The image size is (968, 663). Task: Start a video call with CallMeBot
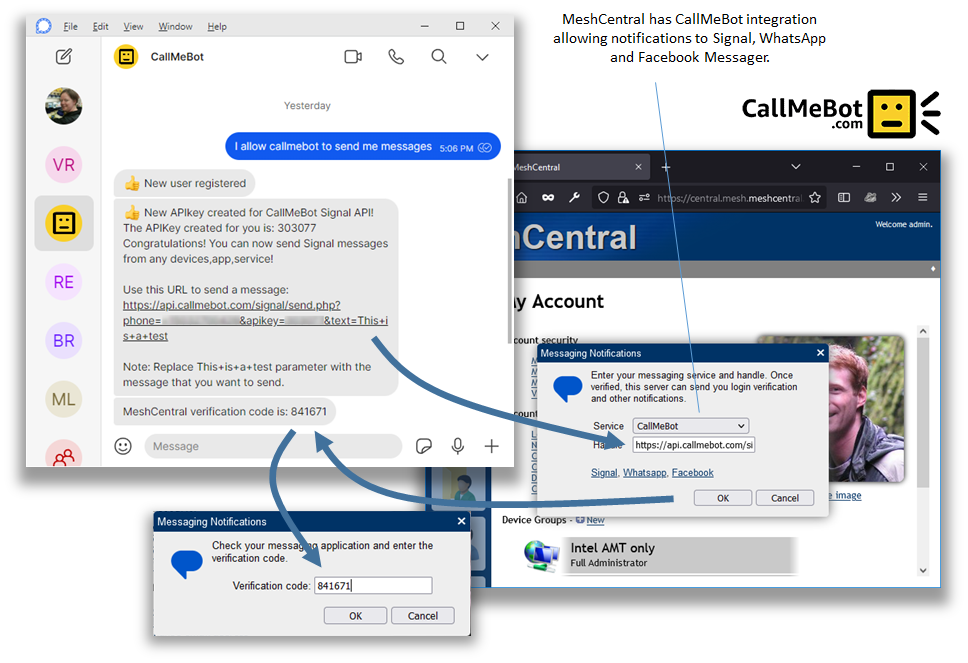pos(353,57)
